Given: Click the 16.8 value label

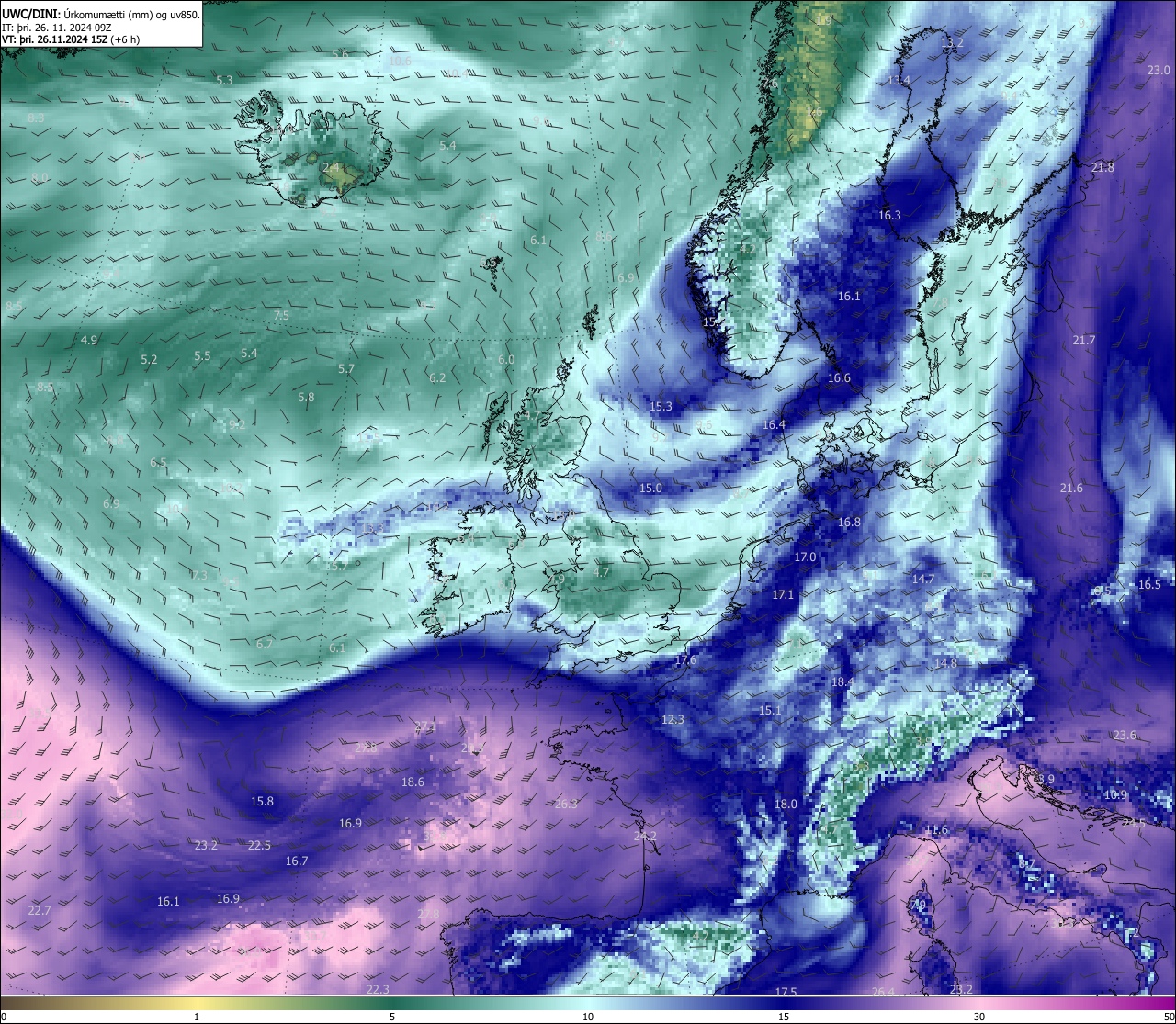Looking at the screenshot, I should pyautogui.click(x=849, y=522).
